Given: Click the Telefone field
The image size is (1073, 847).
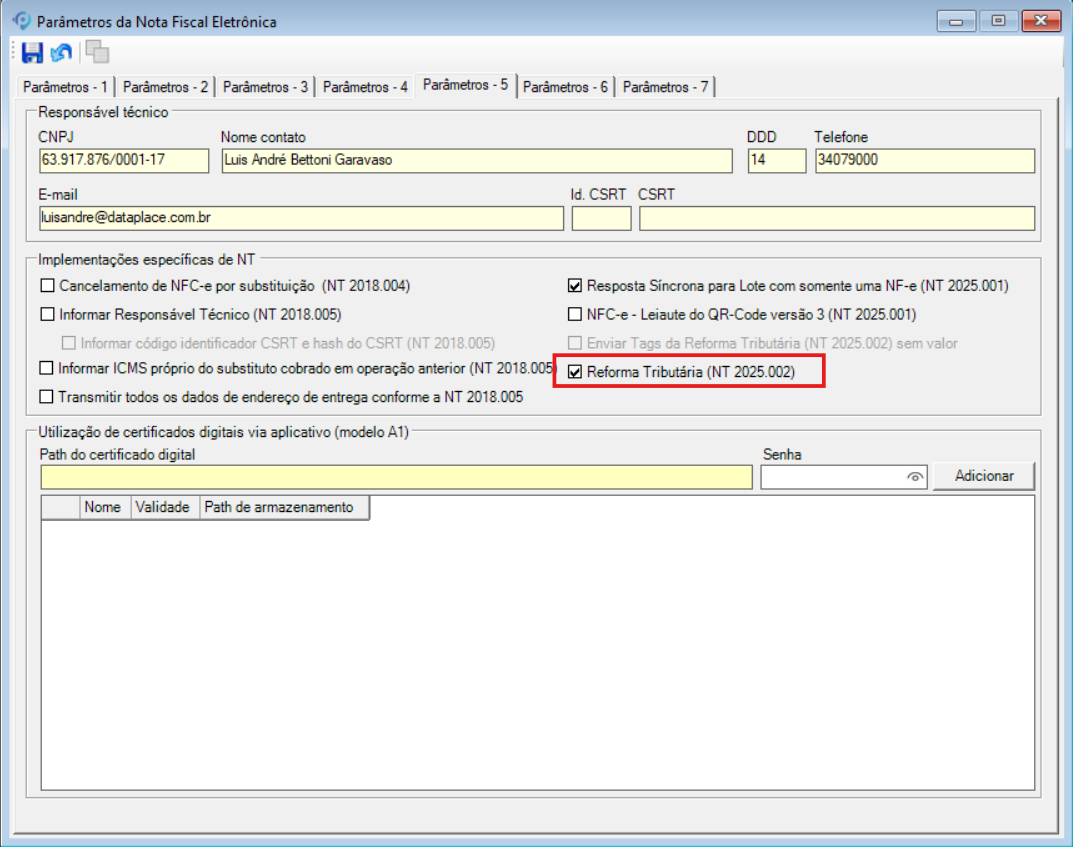Looking at the screenshot, I should tap(925, 161).
